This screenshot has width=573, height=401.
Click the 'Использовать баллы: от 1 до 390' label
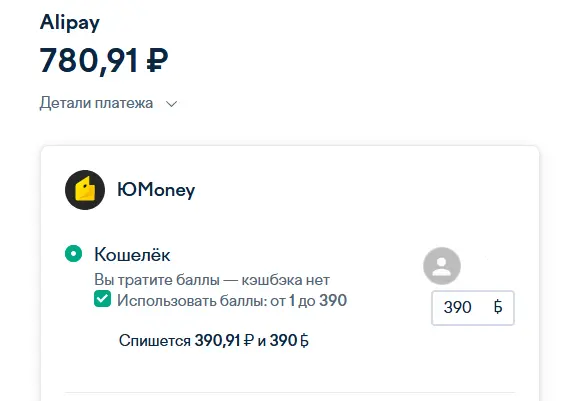(232, 300)
